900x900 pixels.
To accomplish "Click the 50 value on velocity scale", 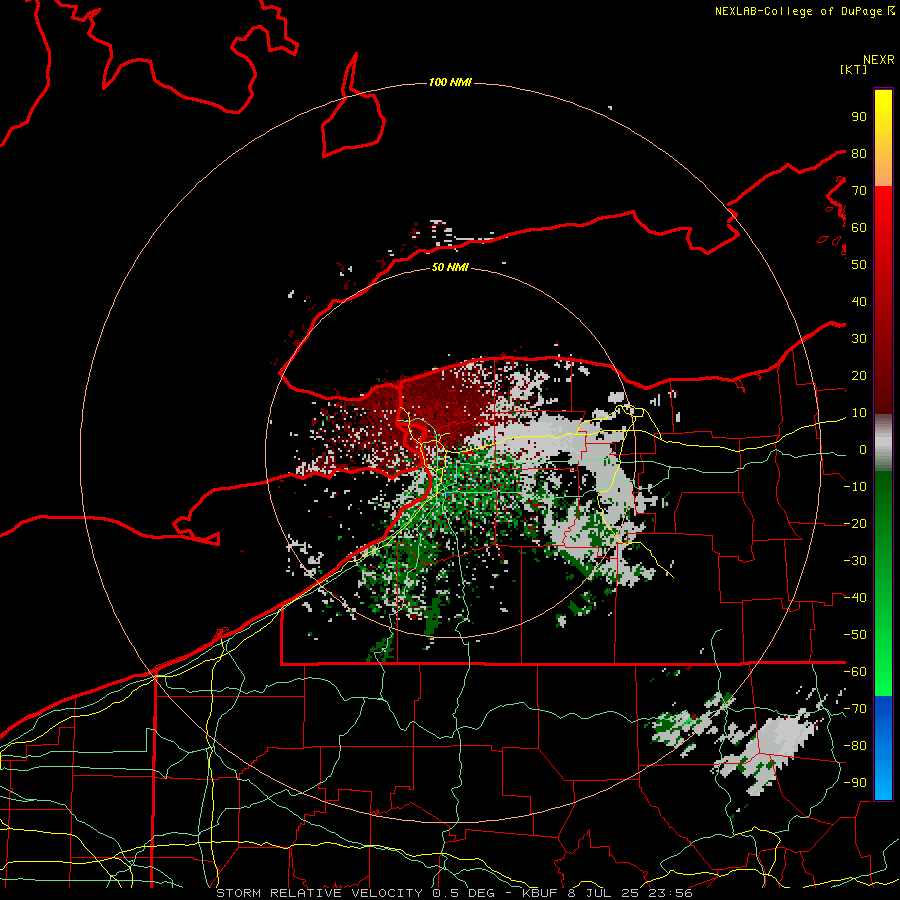I will tap(859, 265).
